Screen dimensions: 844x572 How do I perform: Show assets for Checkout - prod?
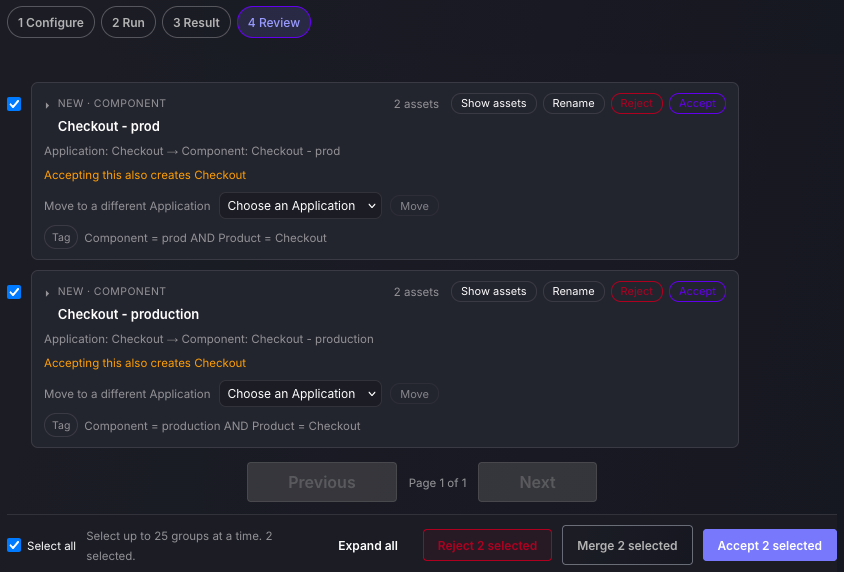pyautogui.click(x=494, y=103)
